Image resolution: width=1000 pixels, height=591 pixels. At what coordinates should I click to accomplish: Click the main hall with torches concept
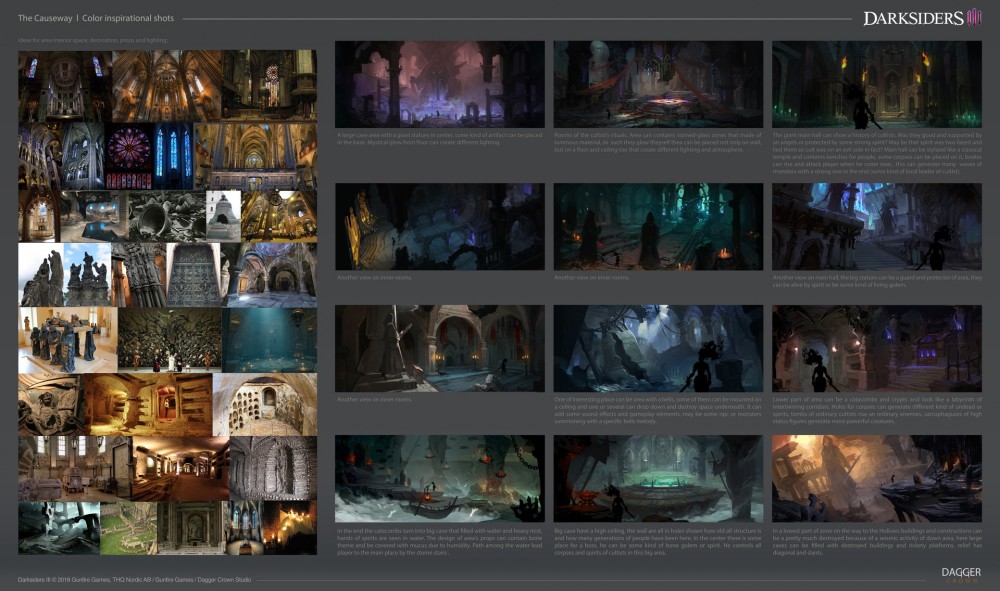(x=876, y=84)
